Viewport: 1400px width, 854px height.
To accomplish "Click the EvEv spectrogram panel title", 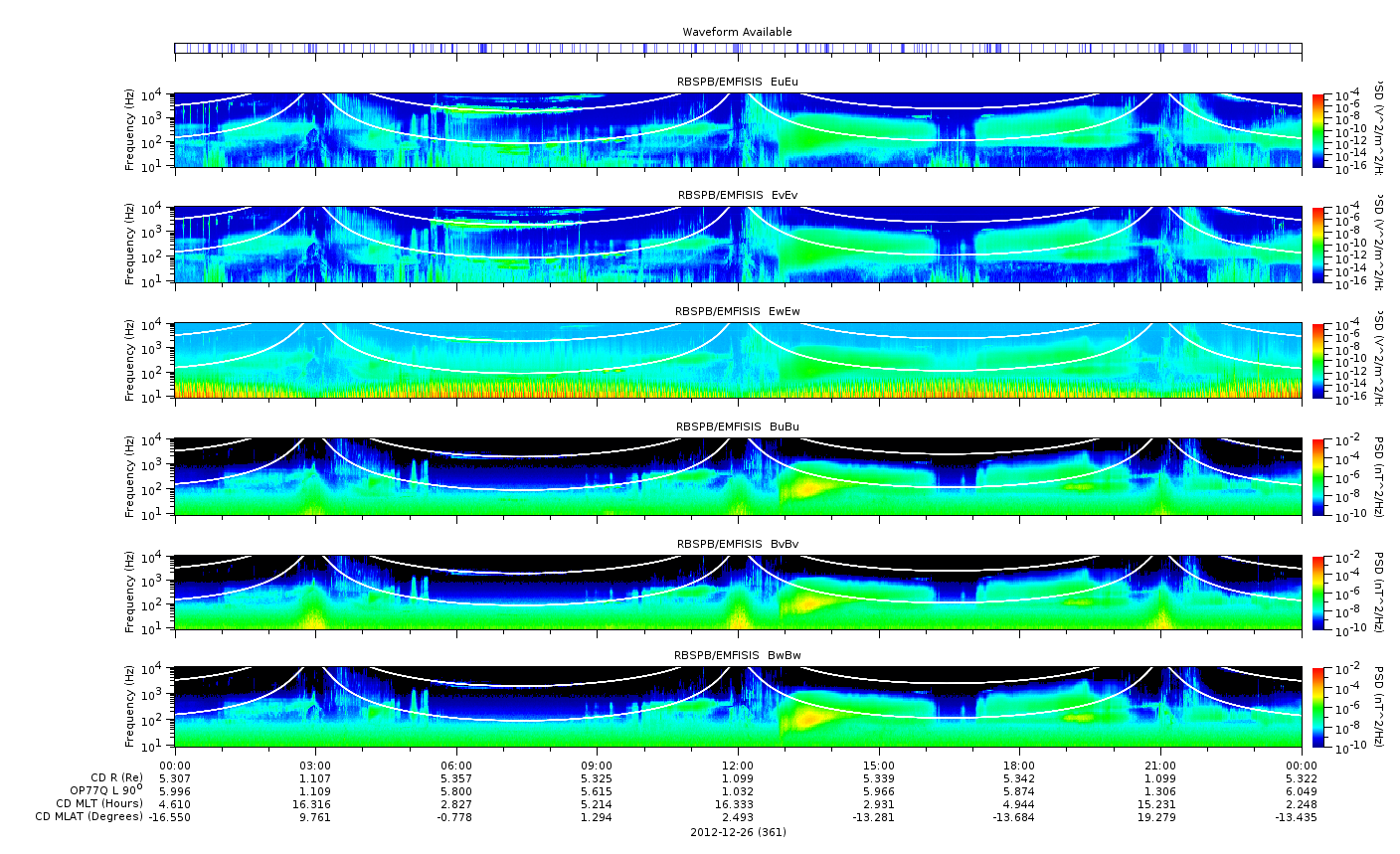I will 738,196.
